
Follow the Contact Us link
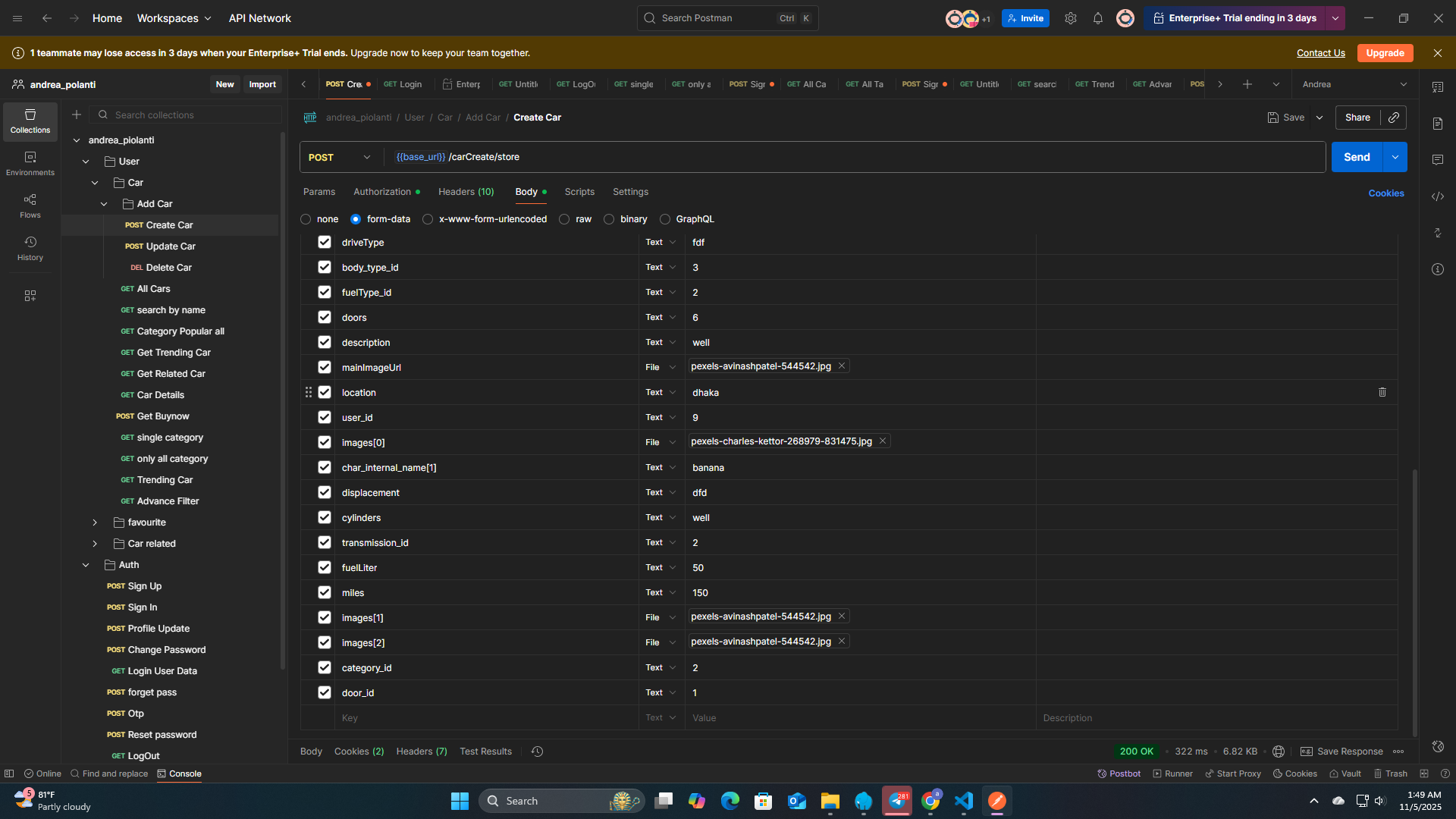[x=1321, y=53]
